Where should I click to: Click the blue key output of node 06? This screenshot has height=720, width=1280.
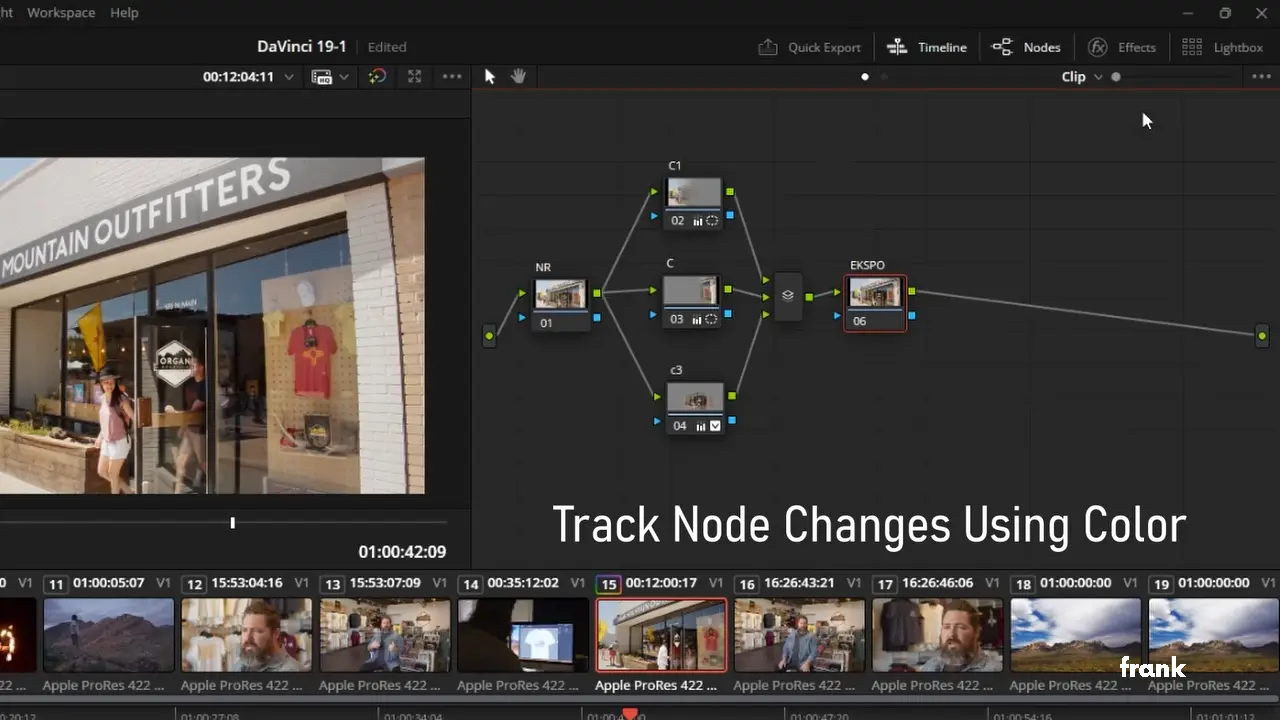[911, 316]
